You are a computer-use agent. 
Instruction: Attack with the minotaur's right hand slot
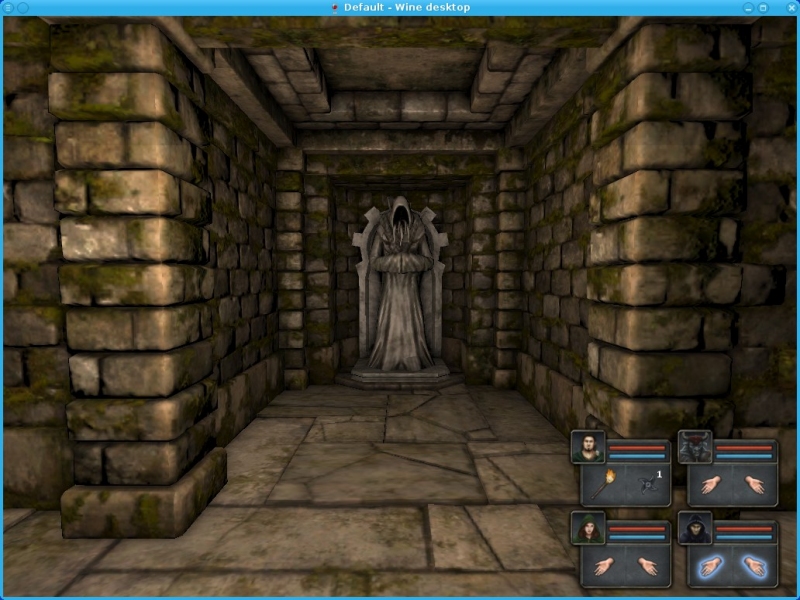(753, 486)
